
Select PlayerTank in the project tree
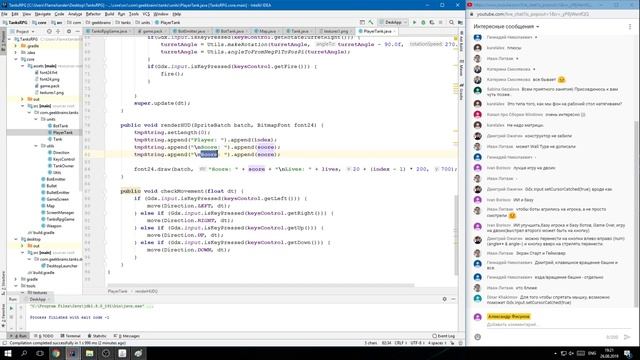tap(62, 133)
